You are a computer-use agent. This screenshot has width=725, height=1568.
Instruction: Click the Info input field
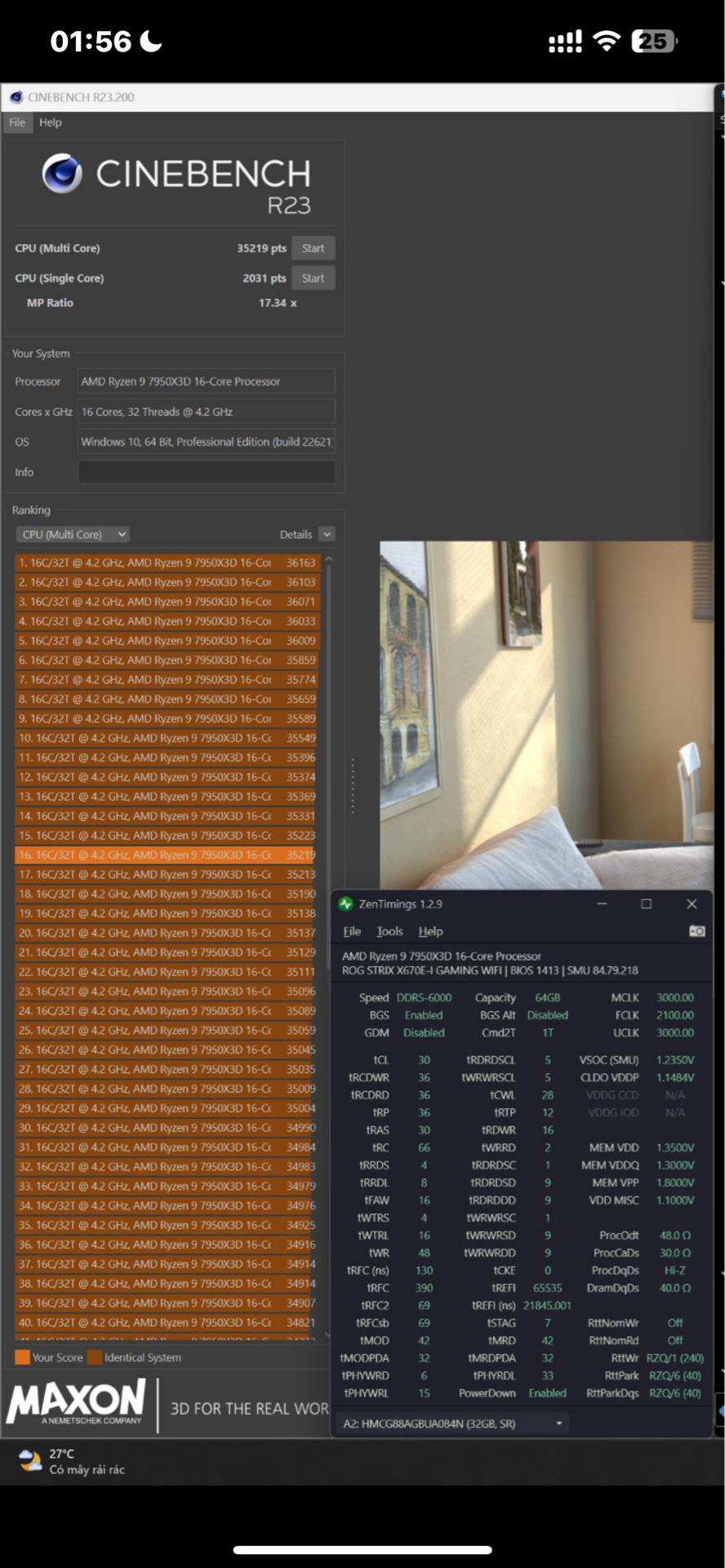[x=207, y=472]
